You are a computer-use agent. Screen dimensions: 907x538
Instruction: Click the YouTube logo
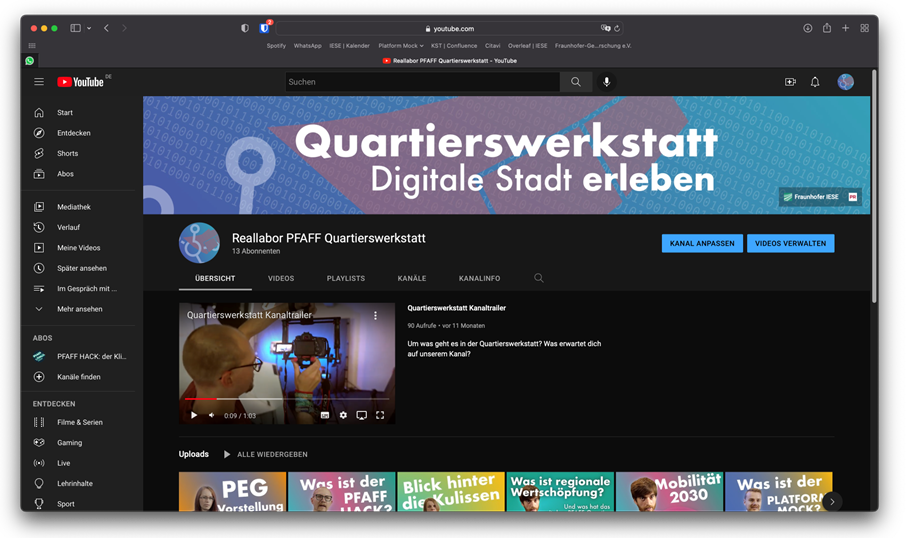click(x=80, y=82)
